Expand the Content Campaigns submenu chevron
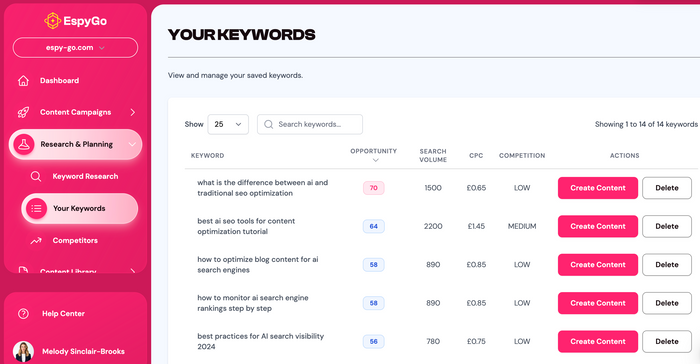 tap(133, 112)
